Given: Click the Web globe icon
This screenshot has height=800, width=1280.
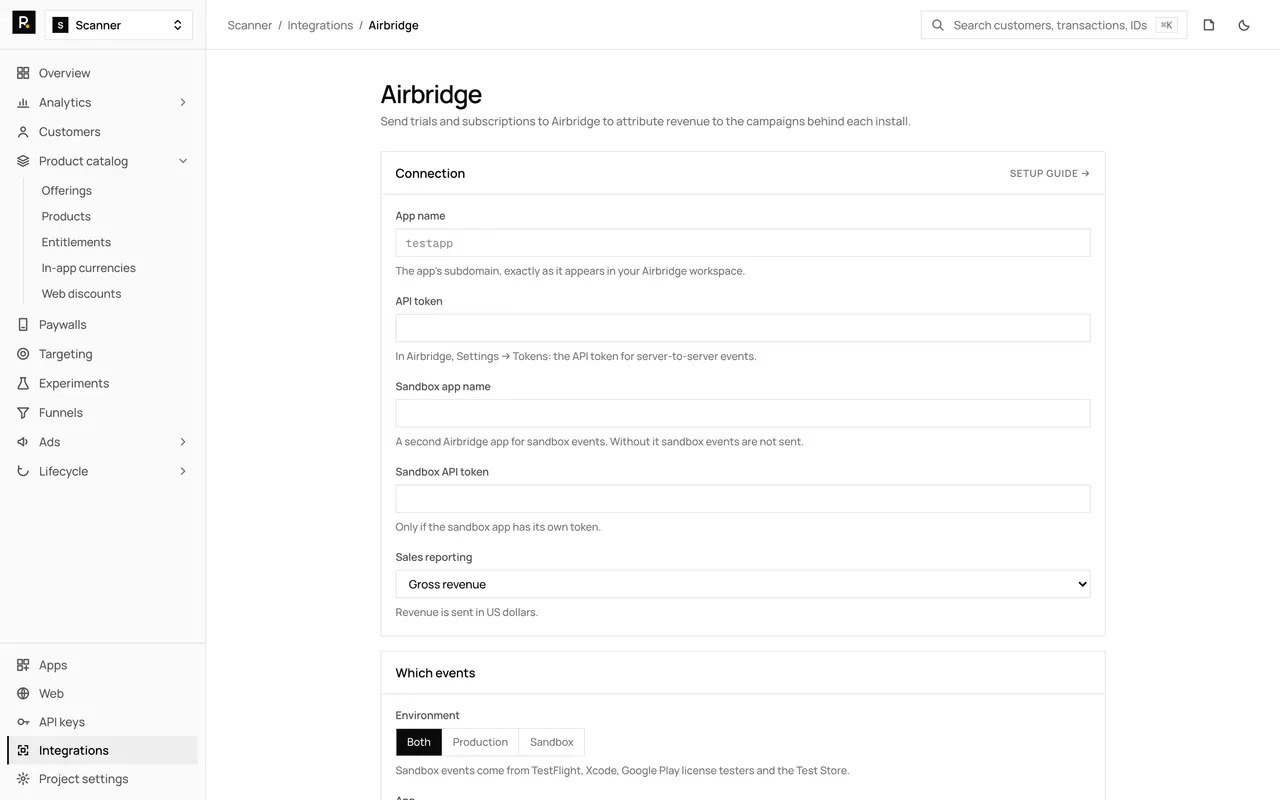Looking at the screenshot, I should (23, 694).
